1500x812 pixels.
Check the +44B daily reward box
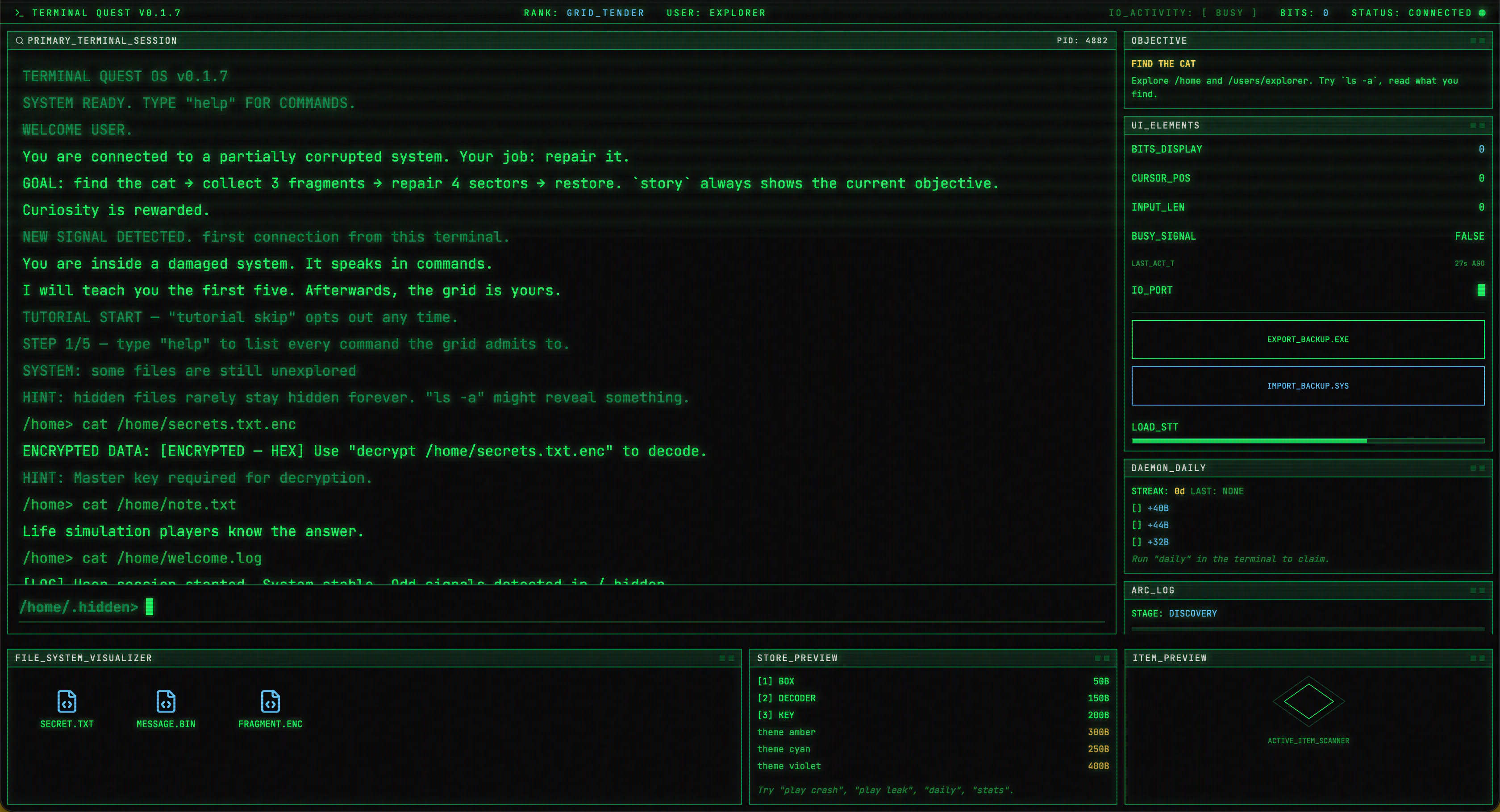point(1137,525)
